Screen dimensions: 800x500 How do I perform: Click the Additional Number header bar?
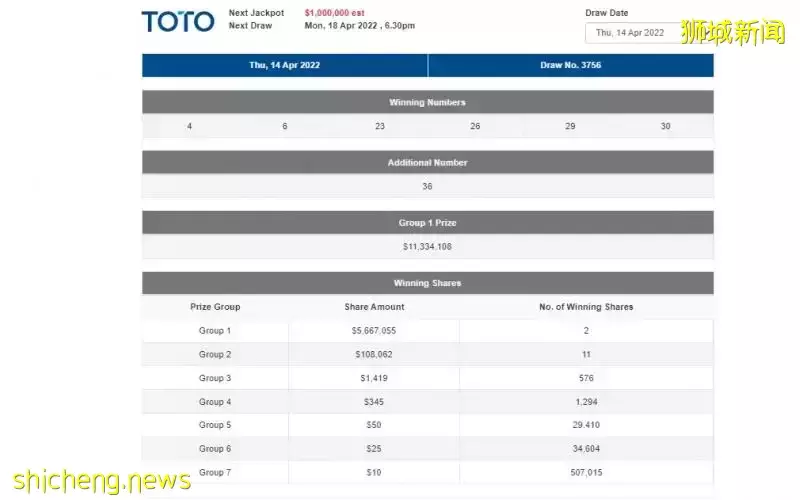(x=427, y=162)
